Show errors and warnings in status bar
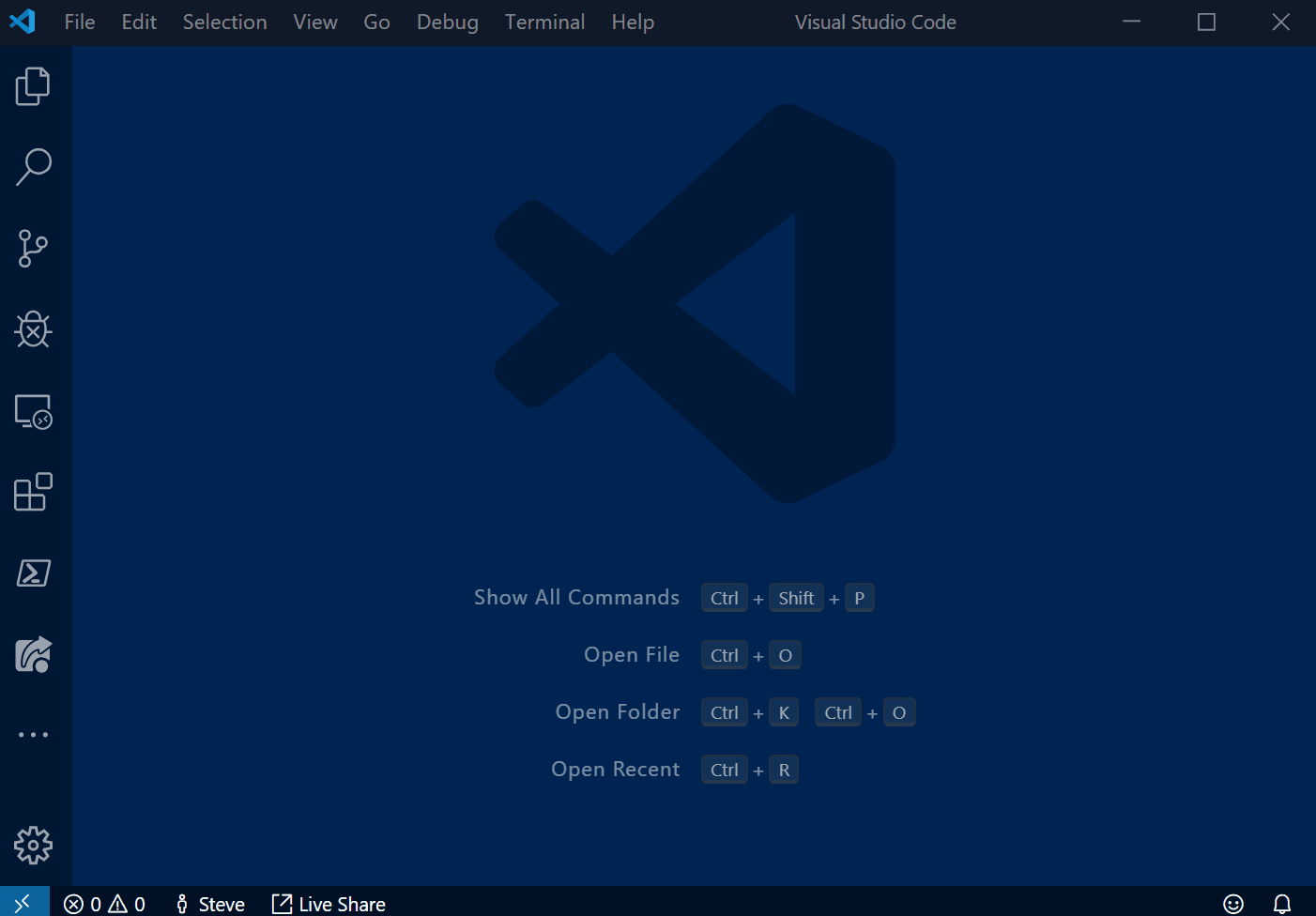Screen dimensions: 1316x916 (x=104, y=904)
